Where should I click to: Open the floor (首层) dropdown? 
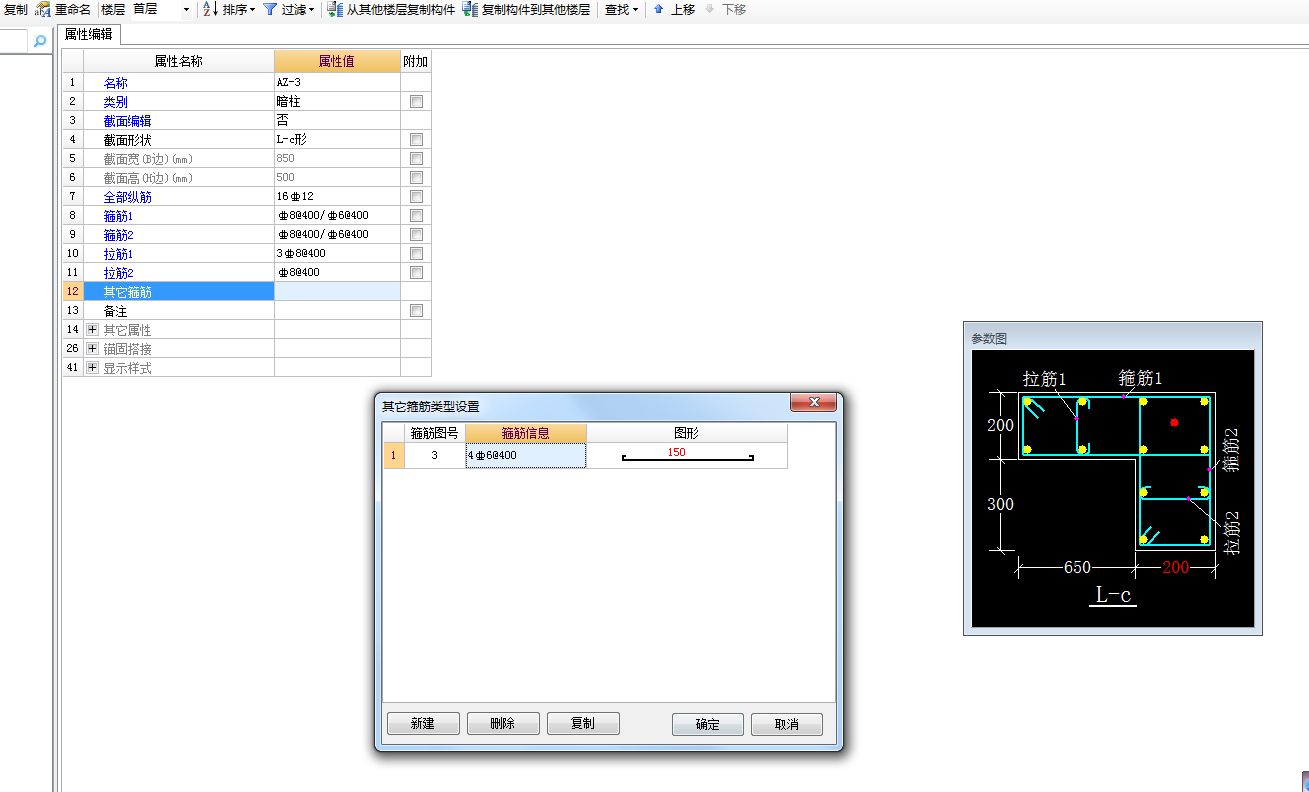coord(186,10)
